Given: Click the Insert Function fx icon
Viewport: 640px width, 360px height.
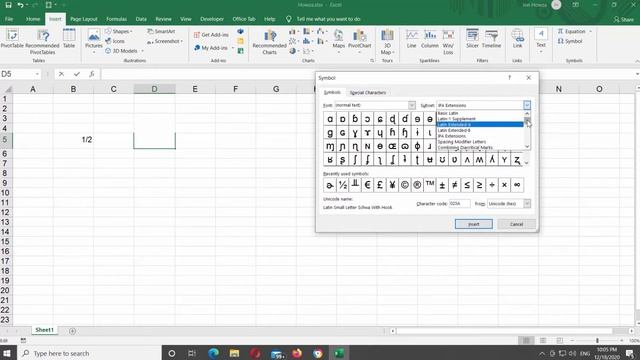Looking at the screenshot, I should (x=92, y=74).
